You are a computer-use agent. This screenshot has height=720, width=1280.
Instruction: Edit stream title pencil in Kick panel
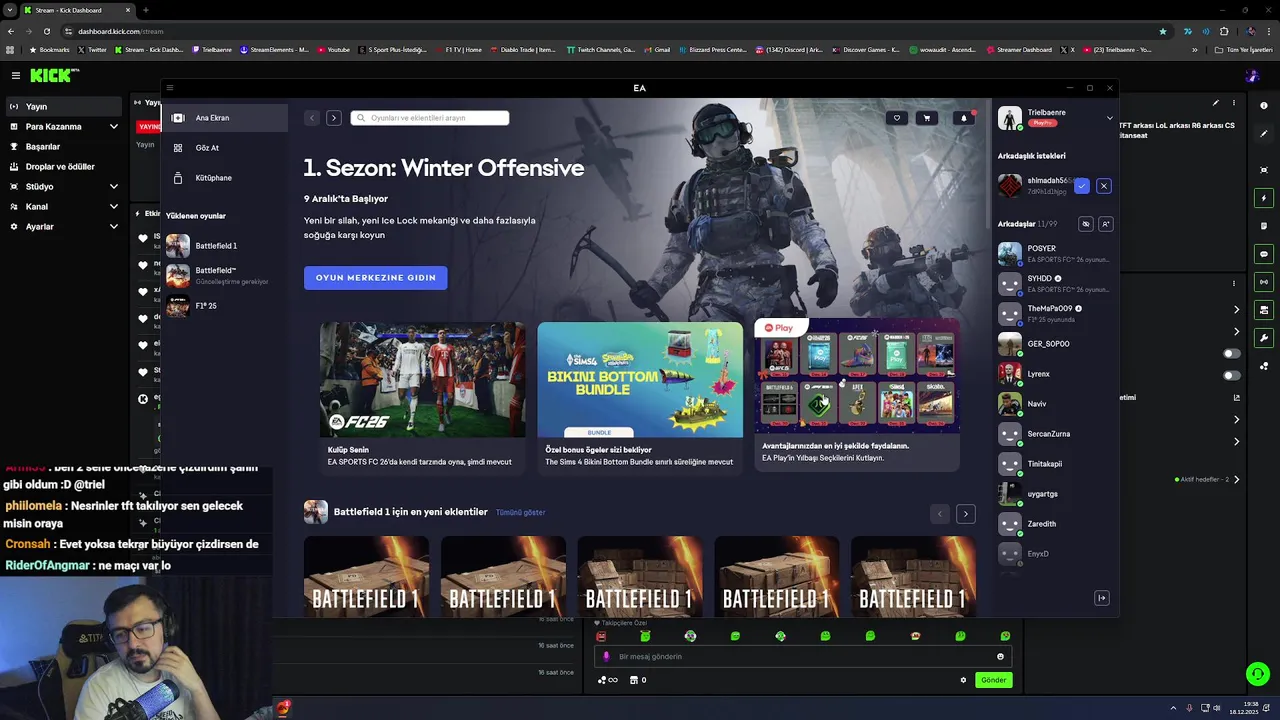click(1216, 103)
